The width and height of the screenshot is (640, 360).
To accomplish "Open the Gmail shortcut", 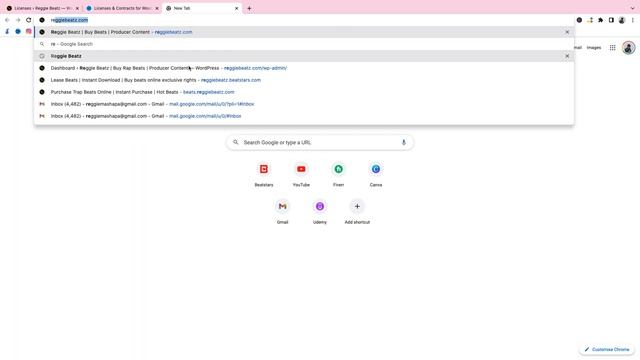I will click(x=282, y=212).
